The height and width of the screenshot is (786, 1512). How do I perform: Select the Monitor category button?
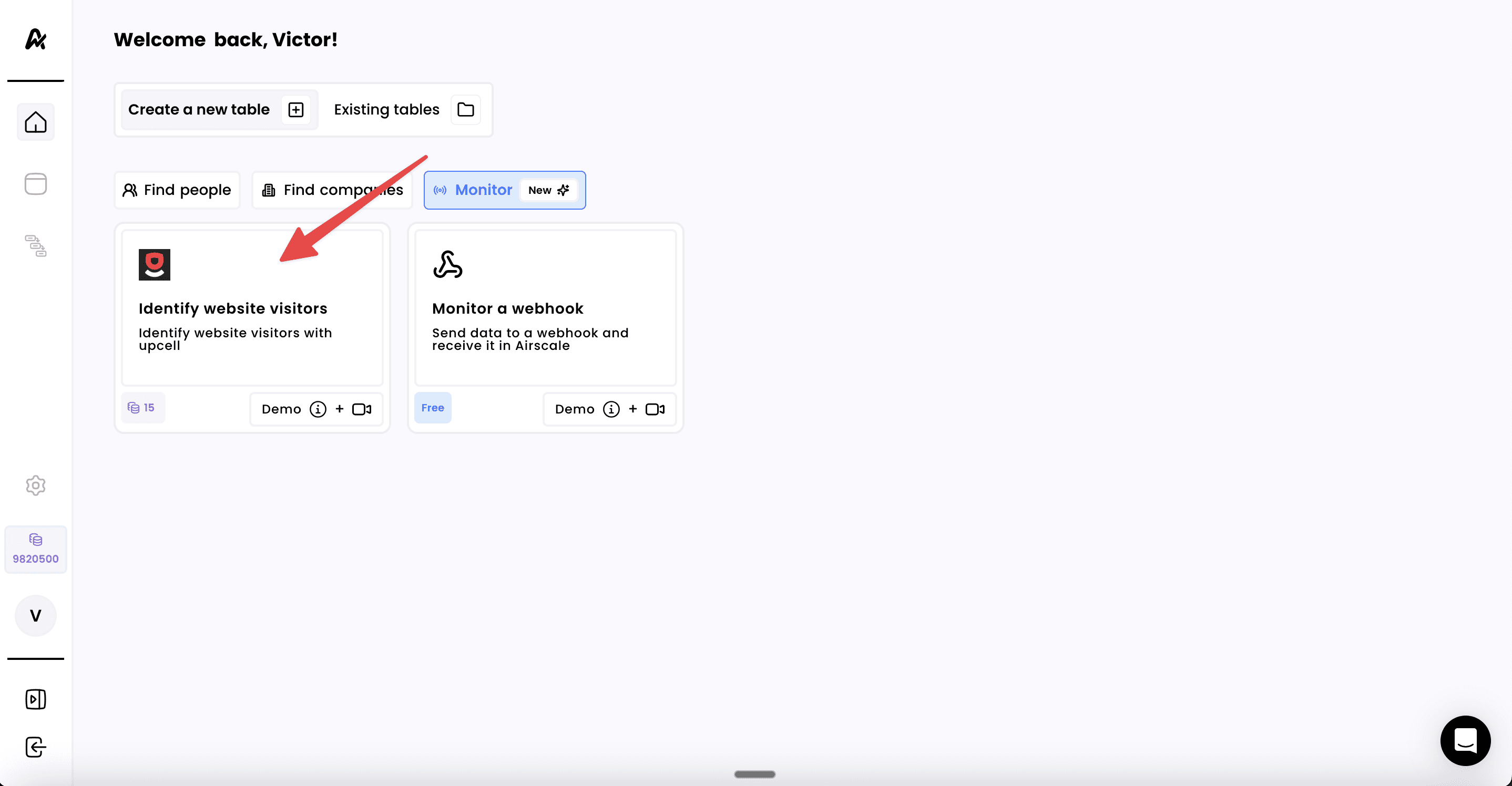tap(504, 190)
